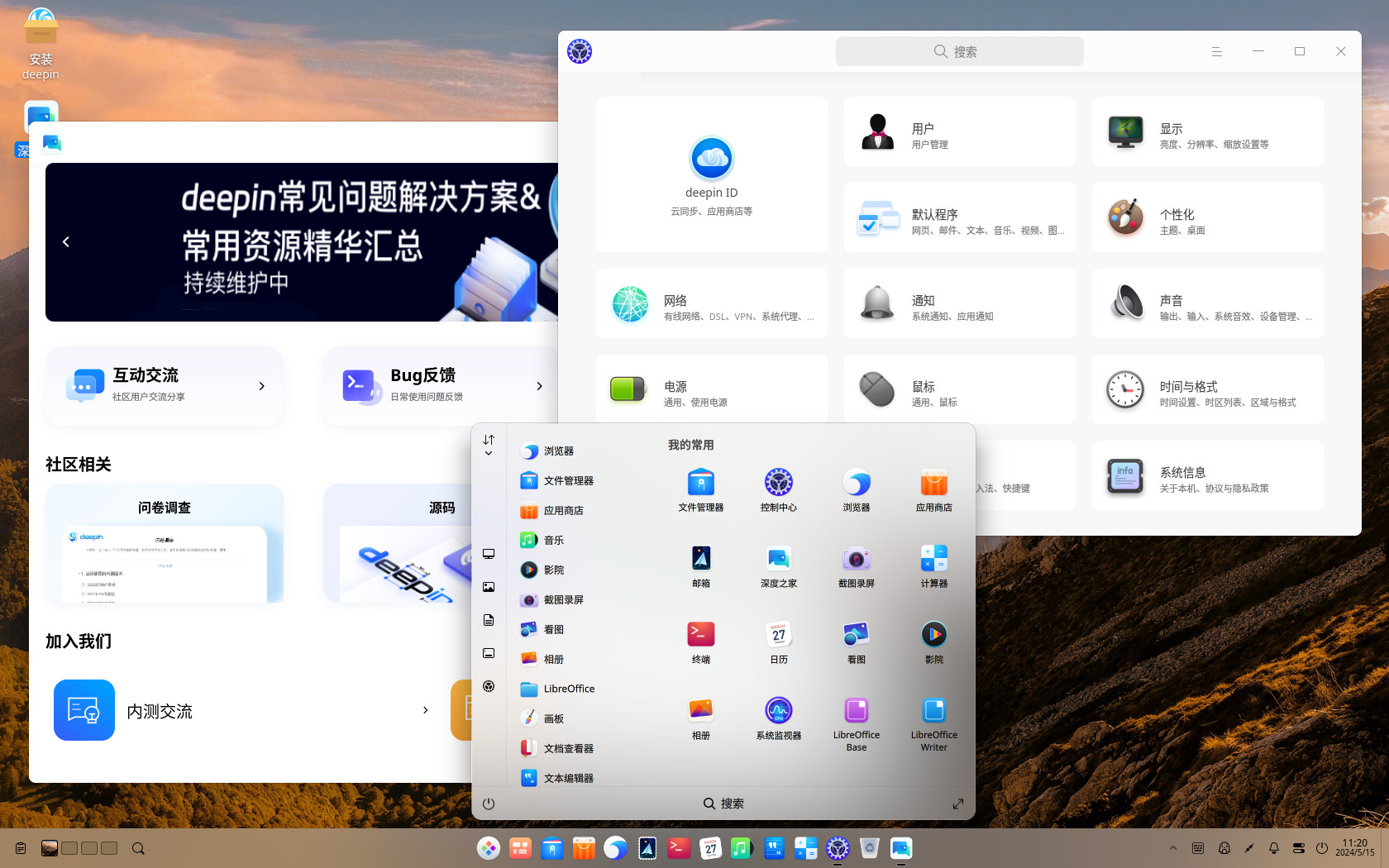The image size is (1389, 868).
Task: Launch 邮箱 from the launcher's 我的常用 grid
Action: [700, 566]
